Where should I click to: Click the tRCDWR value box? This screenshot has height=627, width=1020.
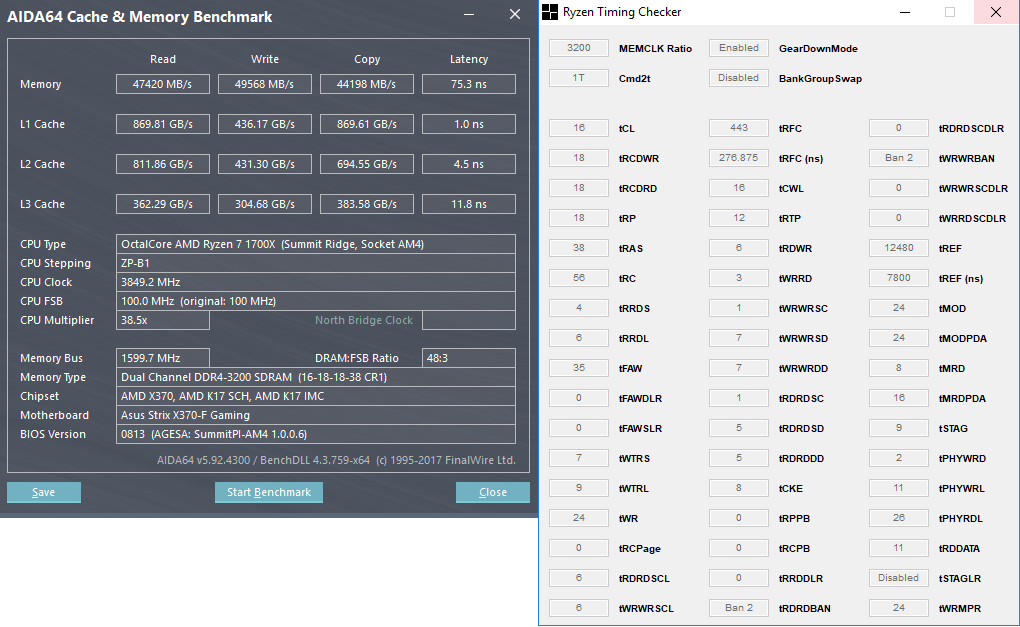point(579,157)
